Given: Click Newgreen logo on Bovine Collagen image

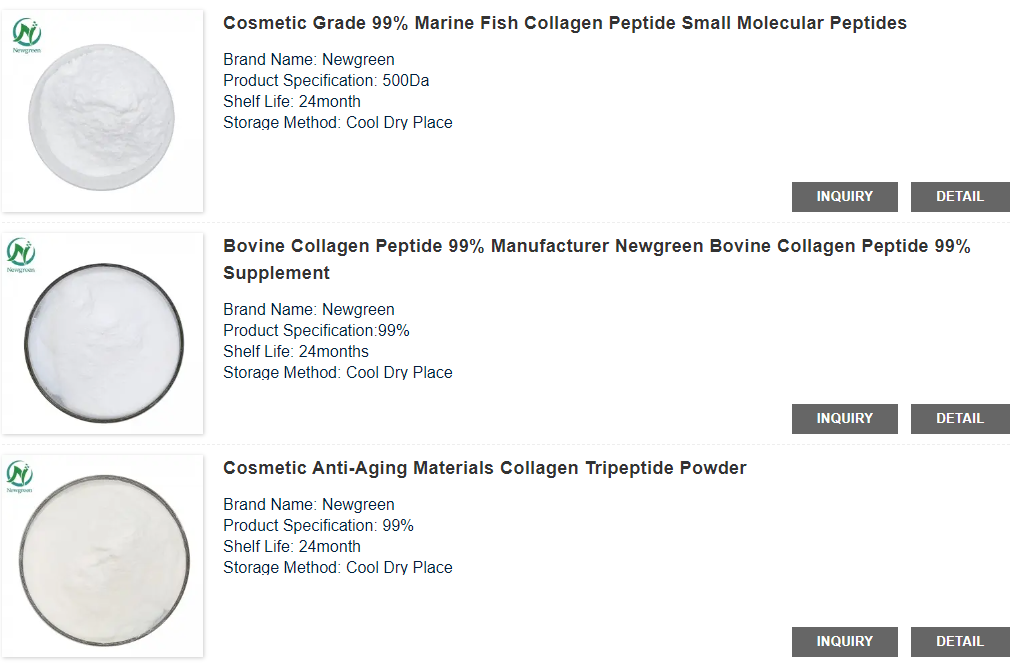Looking at the screenshot, I should click(21, 255).
